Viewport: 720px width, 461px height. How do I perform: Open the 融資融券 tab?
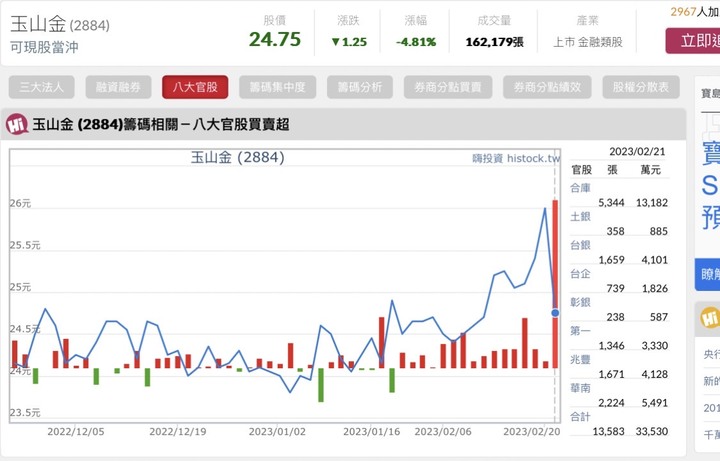click(x=118, y=87)
